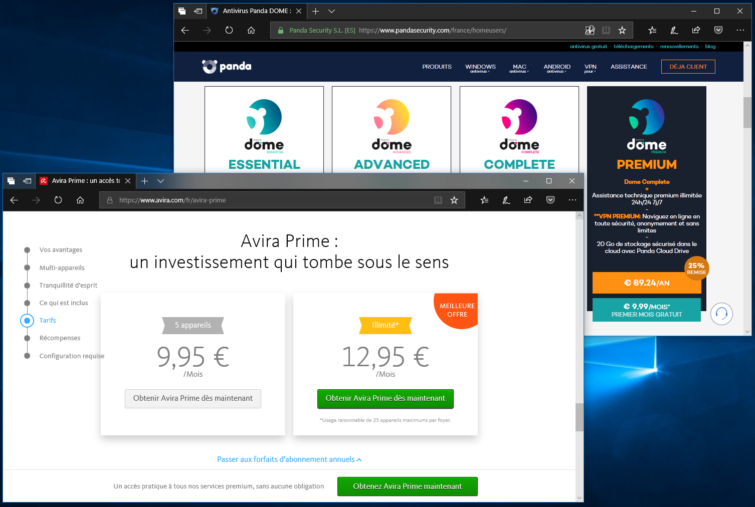Add notes pen icon in Panda window
Image resolution: width=755 pixels, height=507 pixels.
click(x=674, y=30)
